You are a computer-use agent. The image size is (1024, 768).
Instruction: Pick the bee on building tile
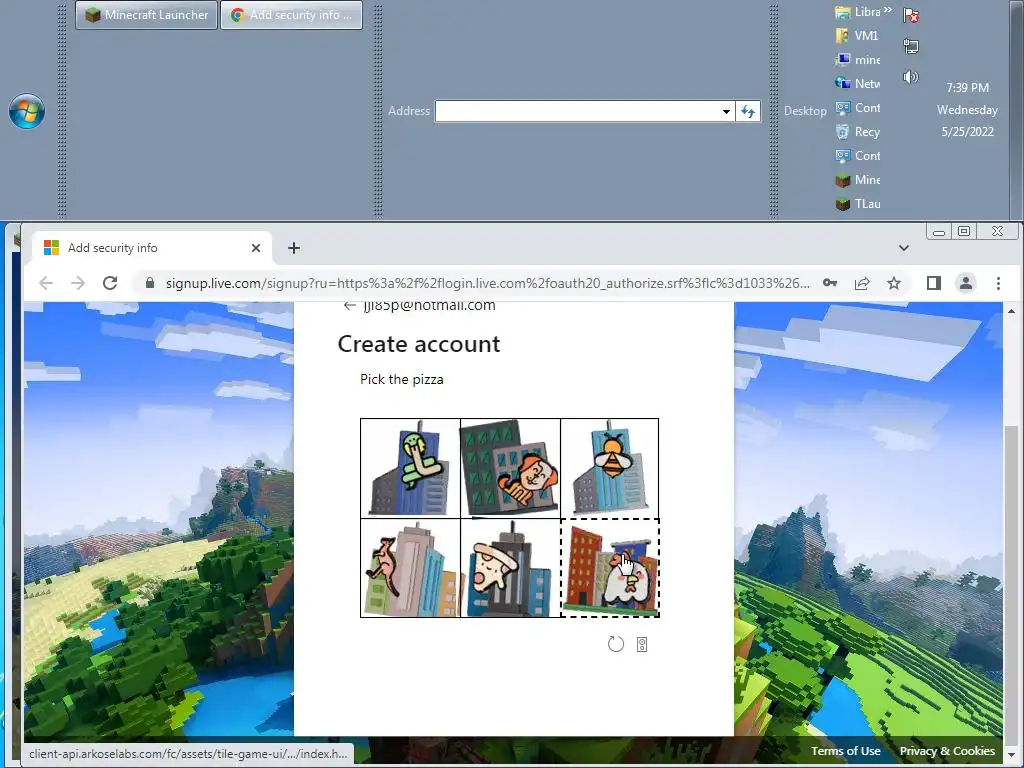(609, 468)
